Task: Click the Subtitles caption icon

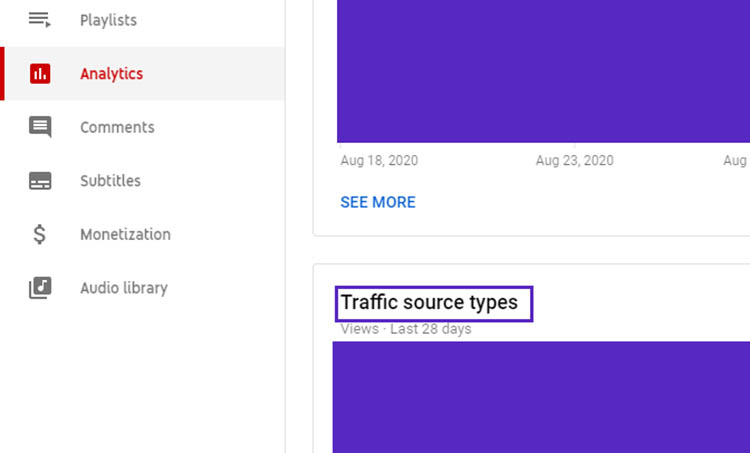Action: pyautogui.click(x=40, y=181)
